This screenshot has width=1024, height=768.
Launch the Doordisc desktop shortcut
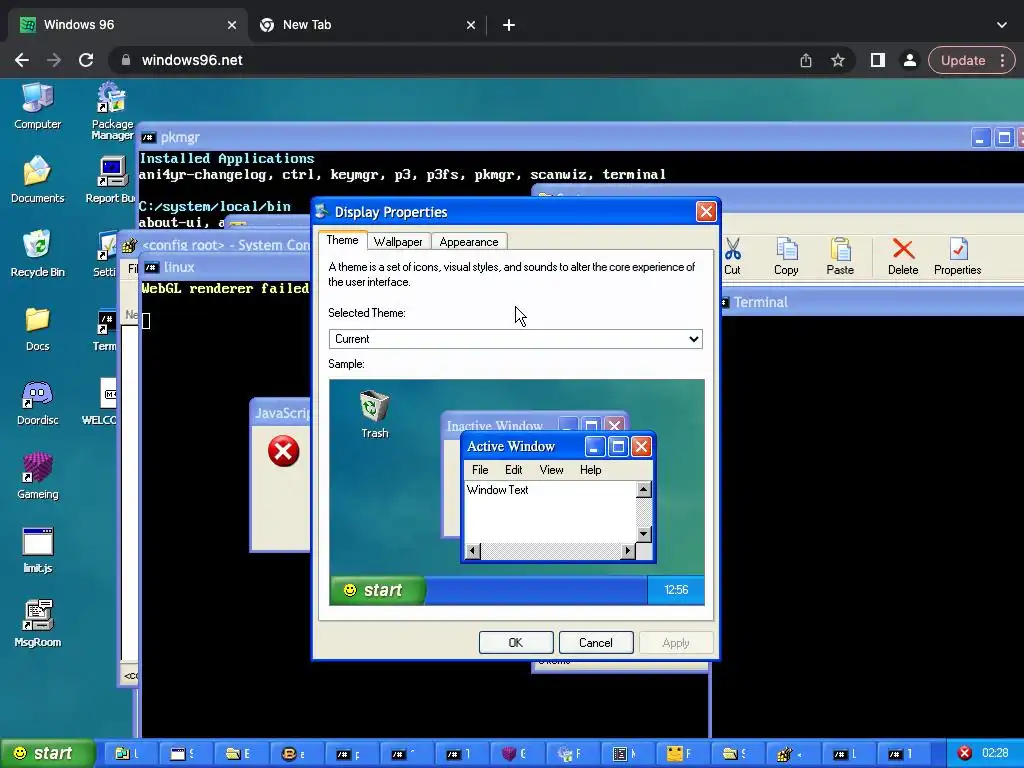click(x=37, y=402)
